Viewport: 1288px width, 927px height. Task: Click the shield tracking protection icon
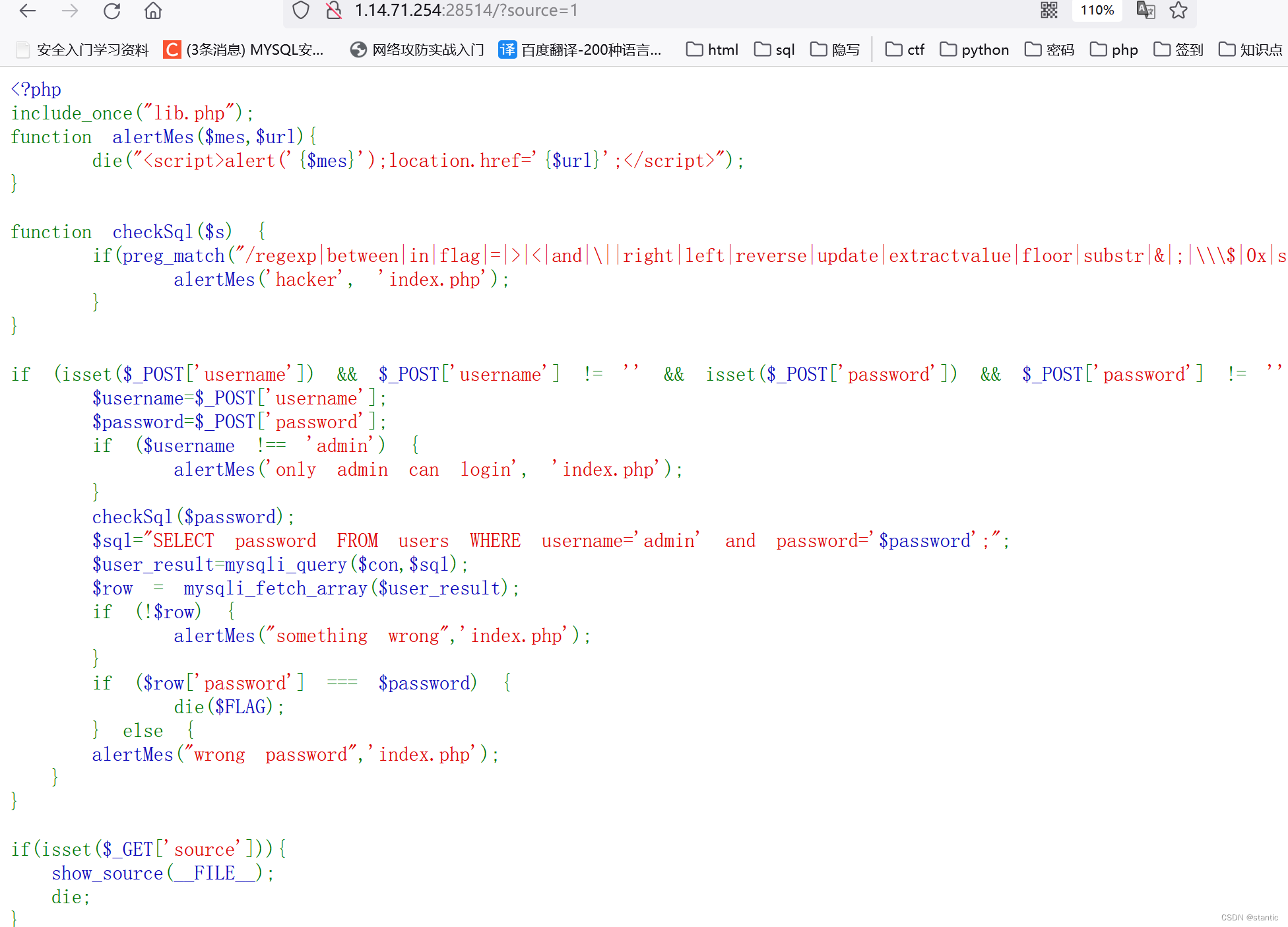pyautogui.click(x=301, y=11)
